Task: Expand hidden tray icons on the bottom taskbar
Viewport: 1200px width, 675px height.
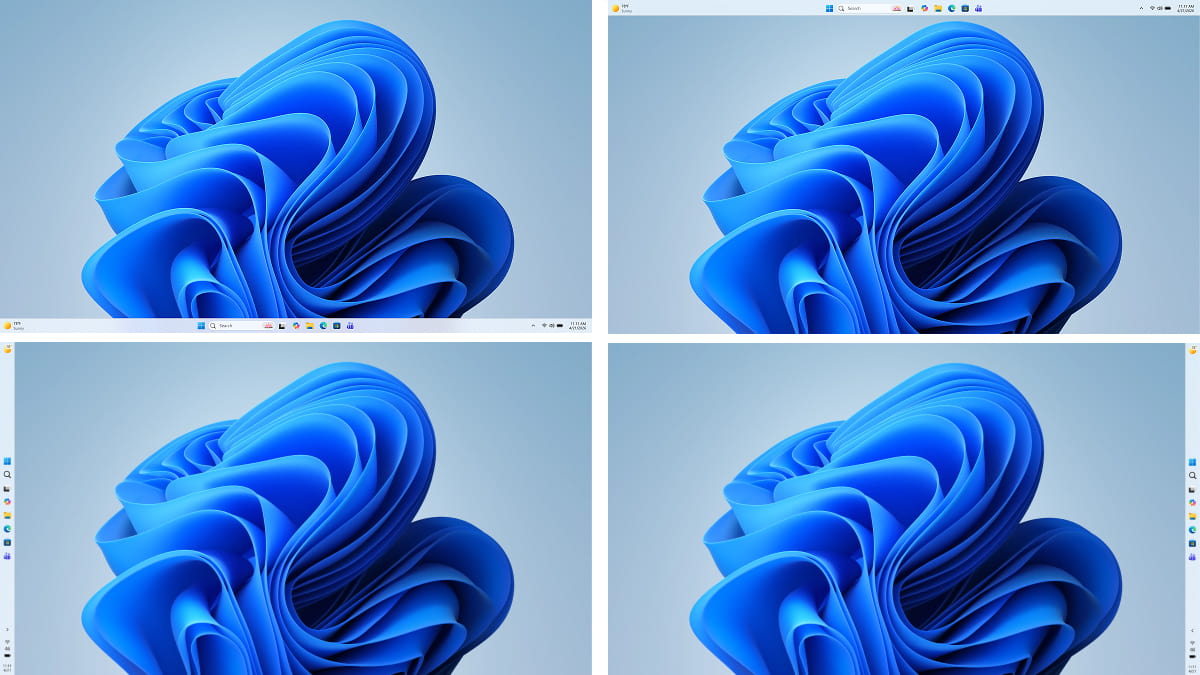Action: pos(533,326)
